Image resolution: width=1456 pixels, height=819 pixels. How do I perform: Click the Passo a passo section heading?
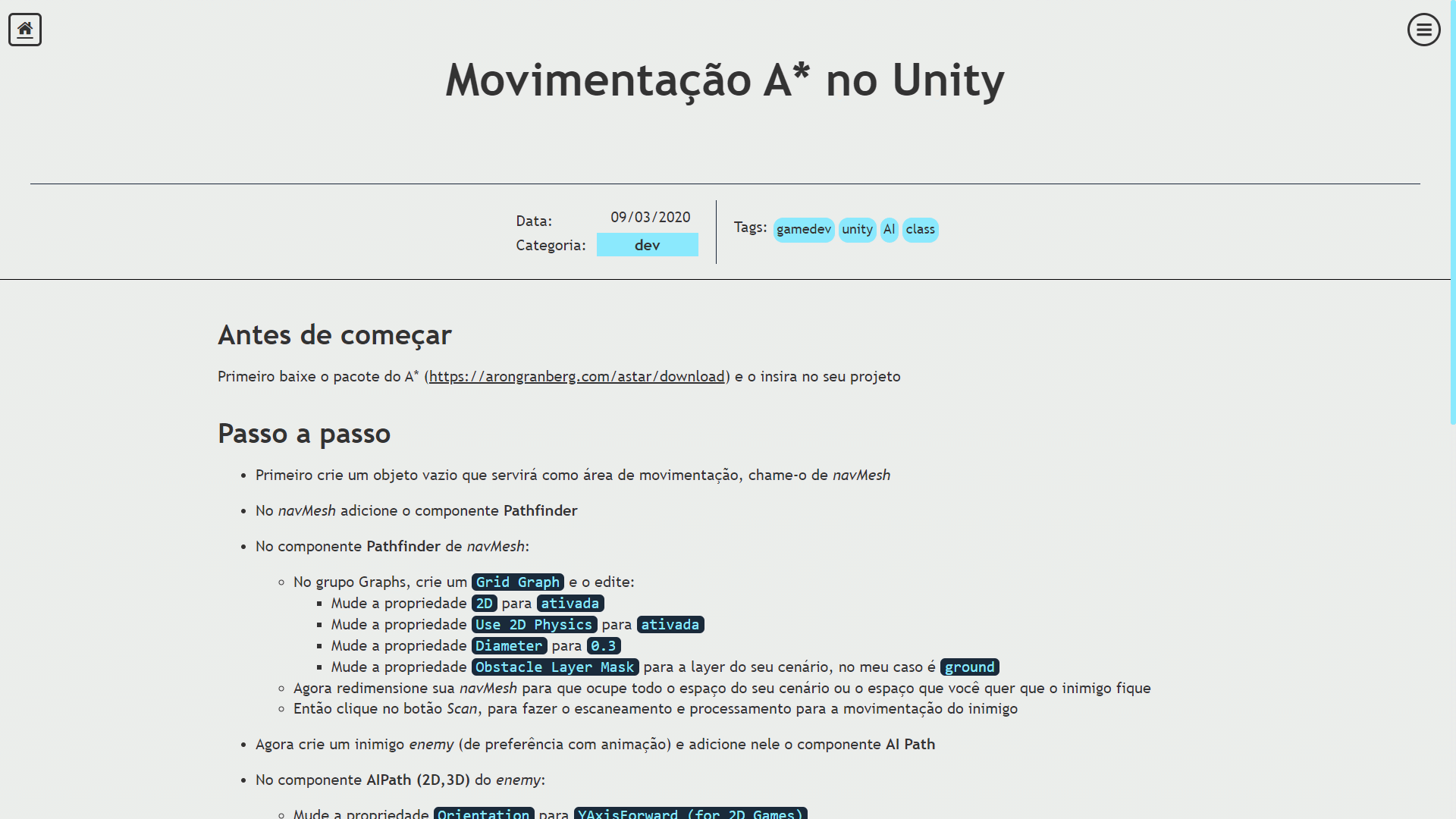304,433
